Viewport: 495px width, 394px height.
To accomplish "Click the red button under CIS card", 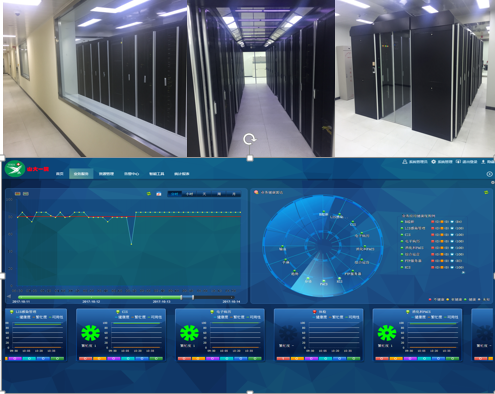I will coord(85,359).
